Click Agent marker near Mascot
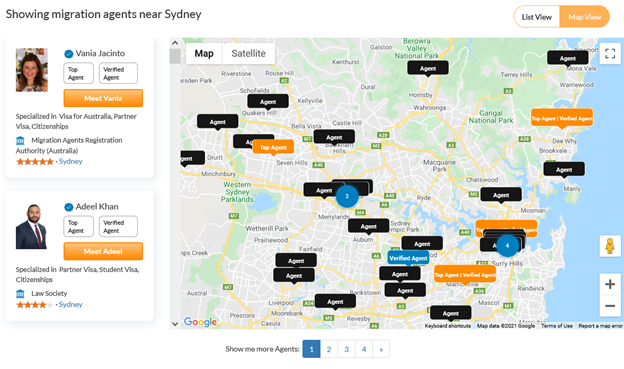The height and width of the screenshot is (369, 624). coord(451,314)
